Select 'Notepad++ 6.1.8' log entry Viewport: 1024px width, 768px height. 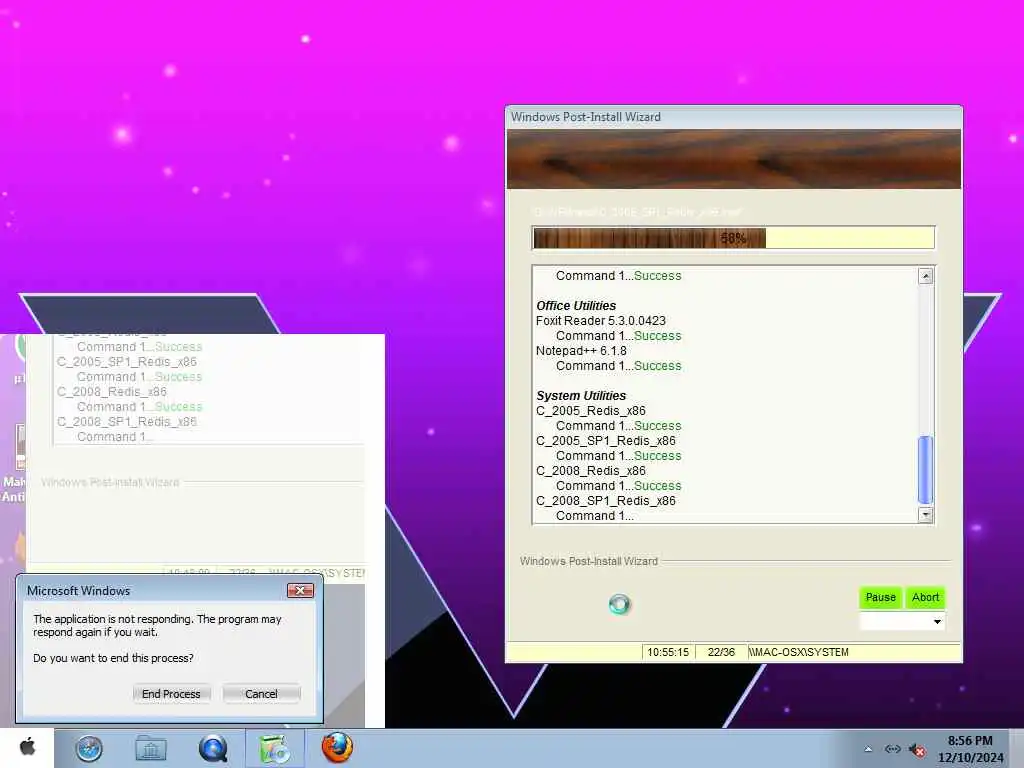click(581, 351)
